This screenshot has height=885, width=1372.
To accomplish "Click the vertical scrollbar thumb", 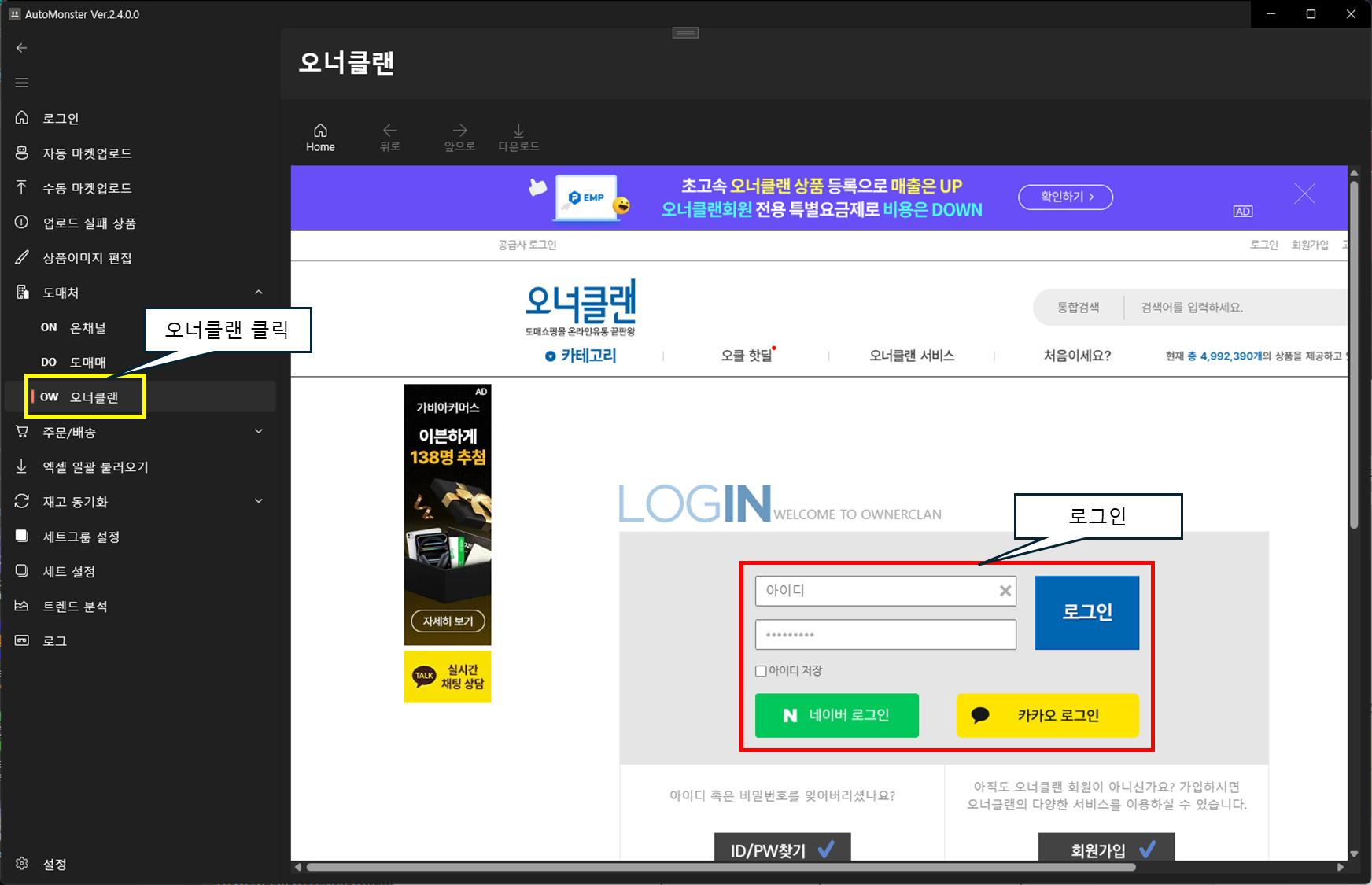I will click(x=1354, y=354).
